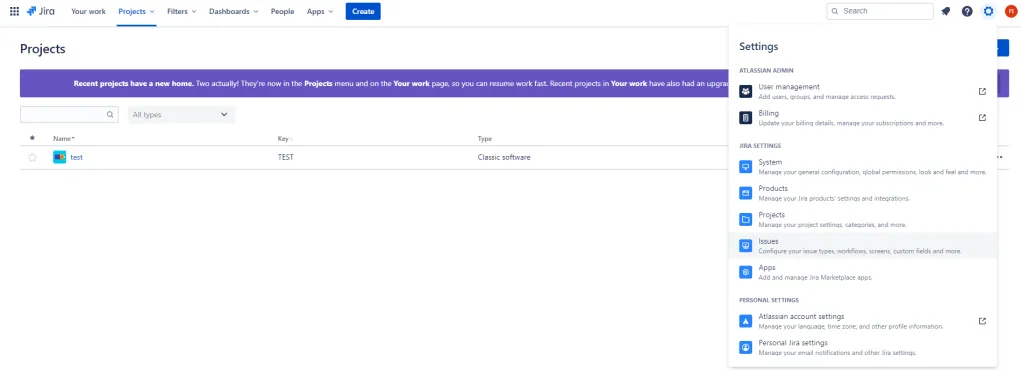
Task: Click the Personal Jira settings icon
Action: 746,347
